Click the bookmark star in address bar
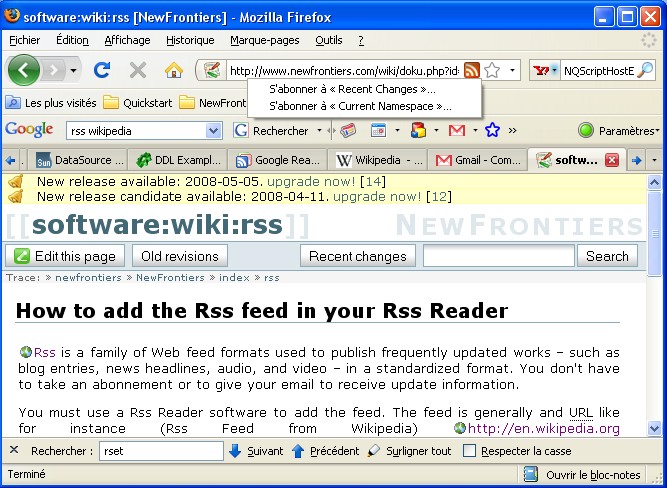 492,70
